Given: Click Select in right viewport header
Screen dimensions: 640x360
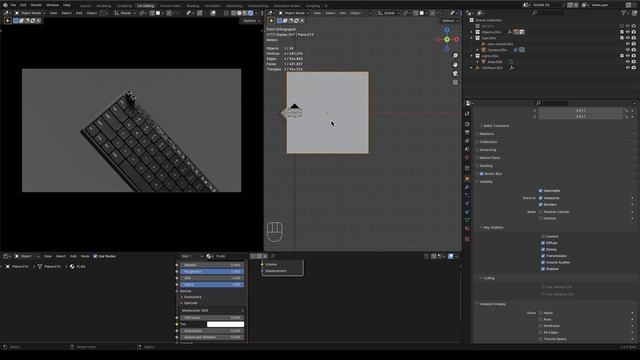Looking at the screenshot, I should point(330,13).
